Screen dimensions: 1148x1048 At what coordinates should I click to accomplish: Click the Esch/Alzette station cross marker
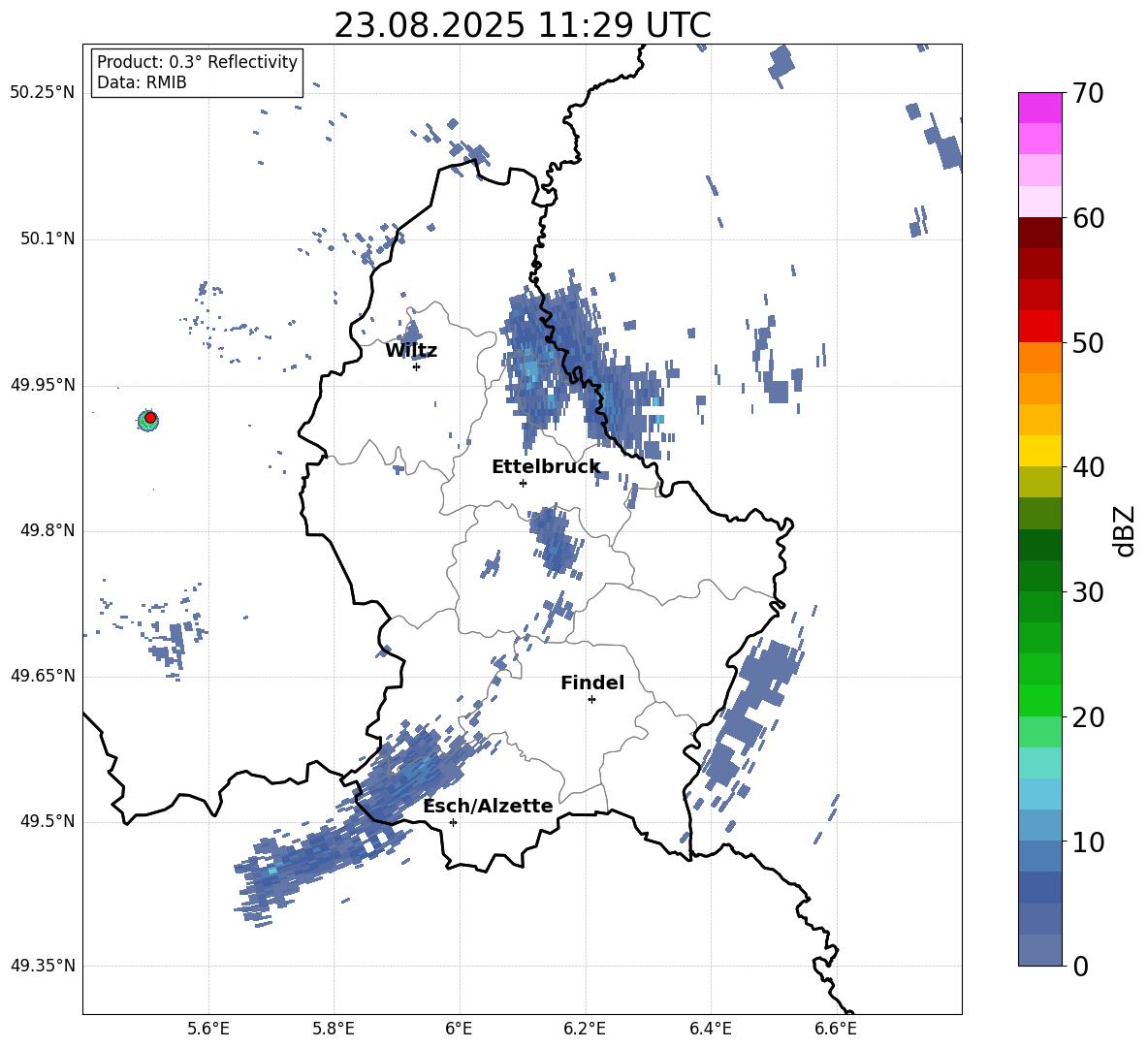(x=453, y=822)
